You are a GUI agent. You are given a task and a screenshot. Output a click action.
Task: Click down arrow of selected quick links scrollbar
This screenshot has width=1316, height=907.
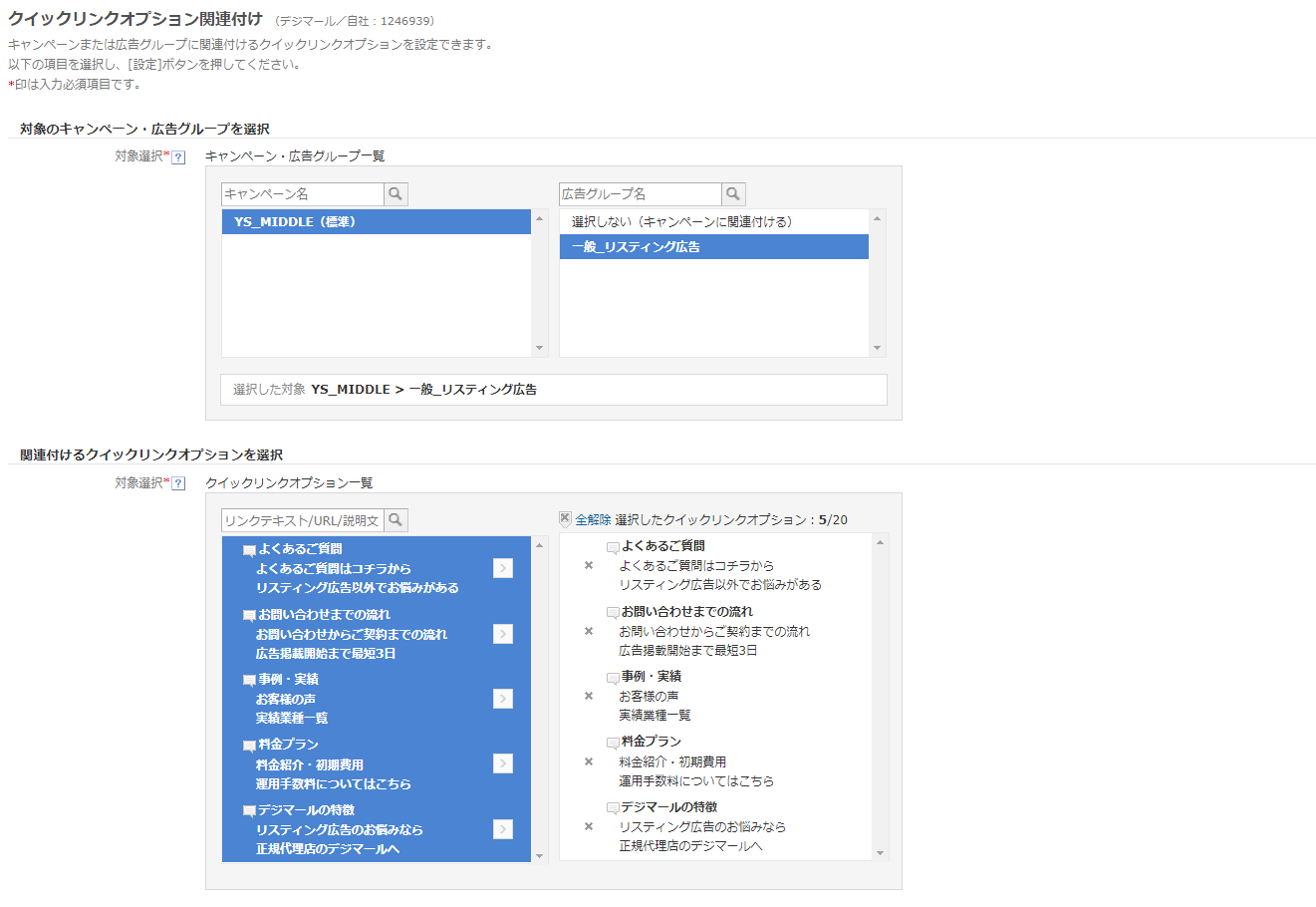point(880,853)
